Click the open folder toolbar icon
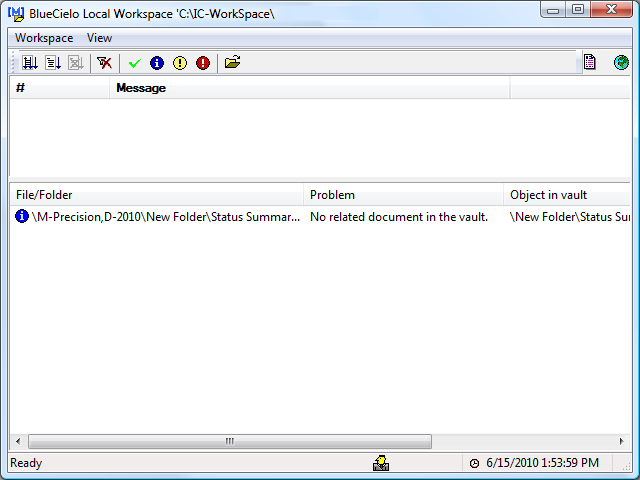Viewport: 640px width, 480px height. (x=232, y=63)
